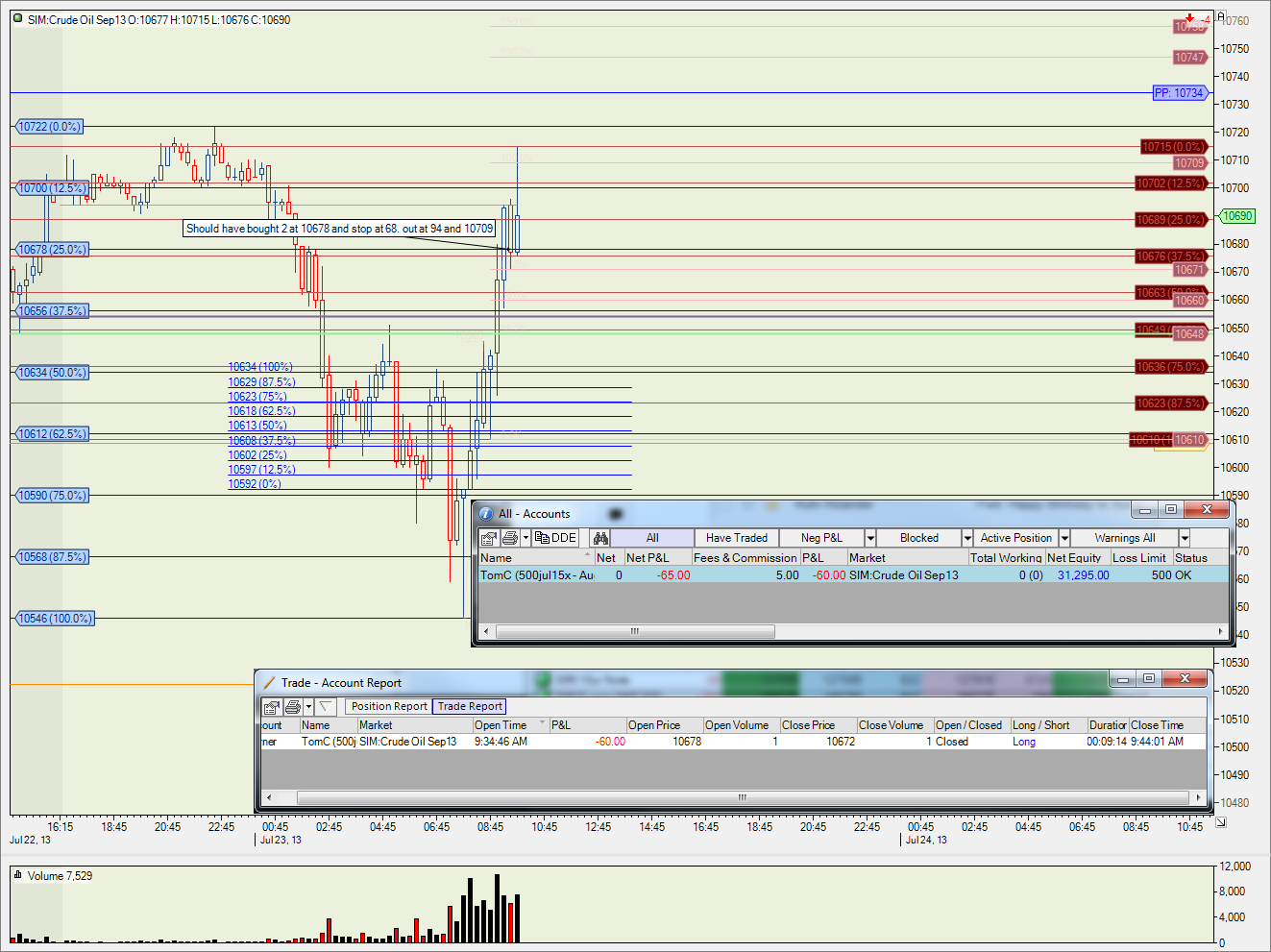
Task: Open print options arrow in Accounts toolbar
Action: pyautogui.click(x=526, y=538)
